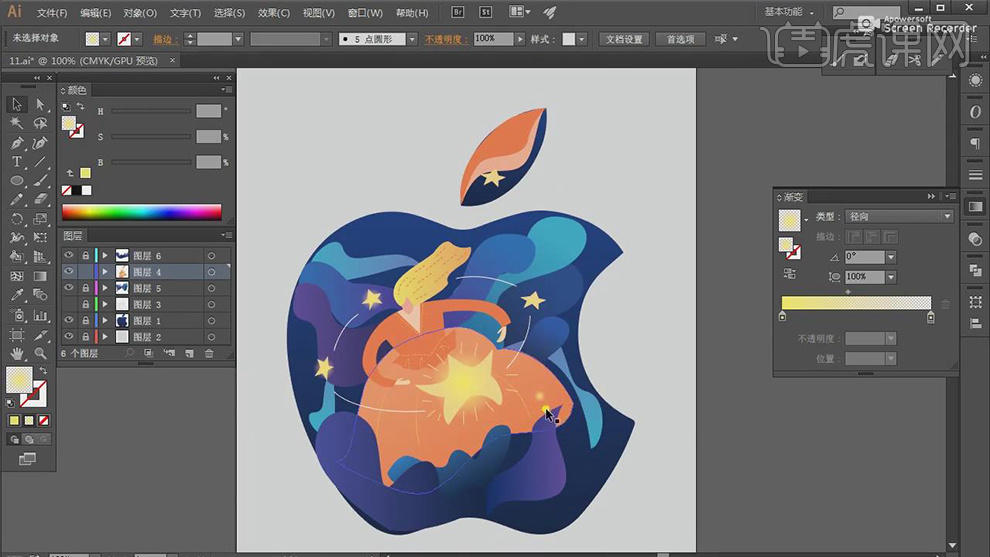Select the Direct Selection tool
This screenshot has height=557, width=990.
click(x=40, y=104)
